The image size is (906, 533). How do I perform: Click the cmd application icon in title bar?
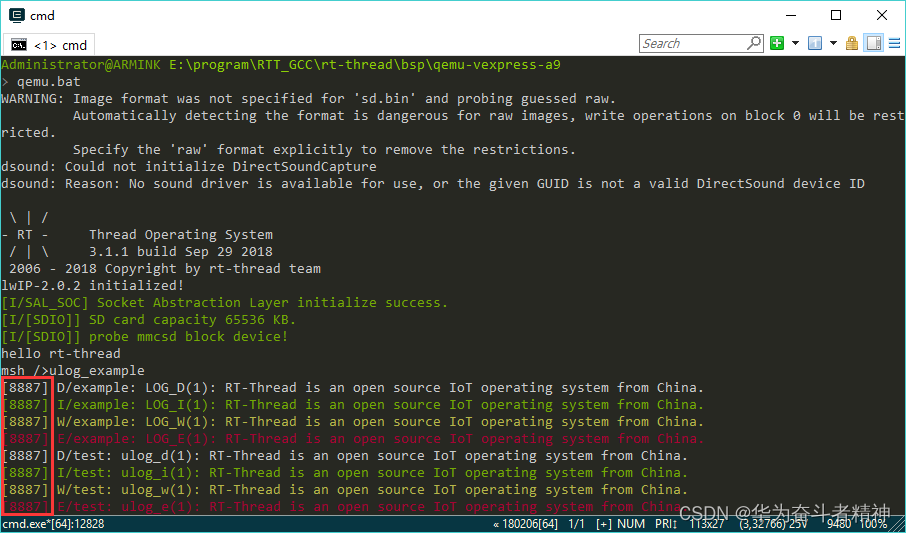[17, 16]
